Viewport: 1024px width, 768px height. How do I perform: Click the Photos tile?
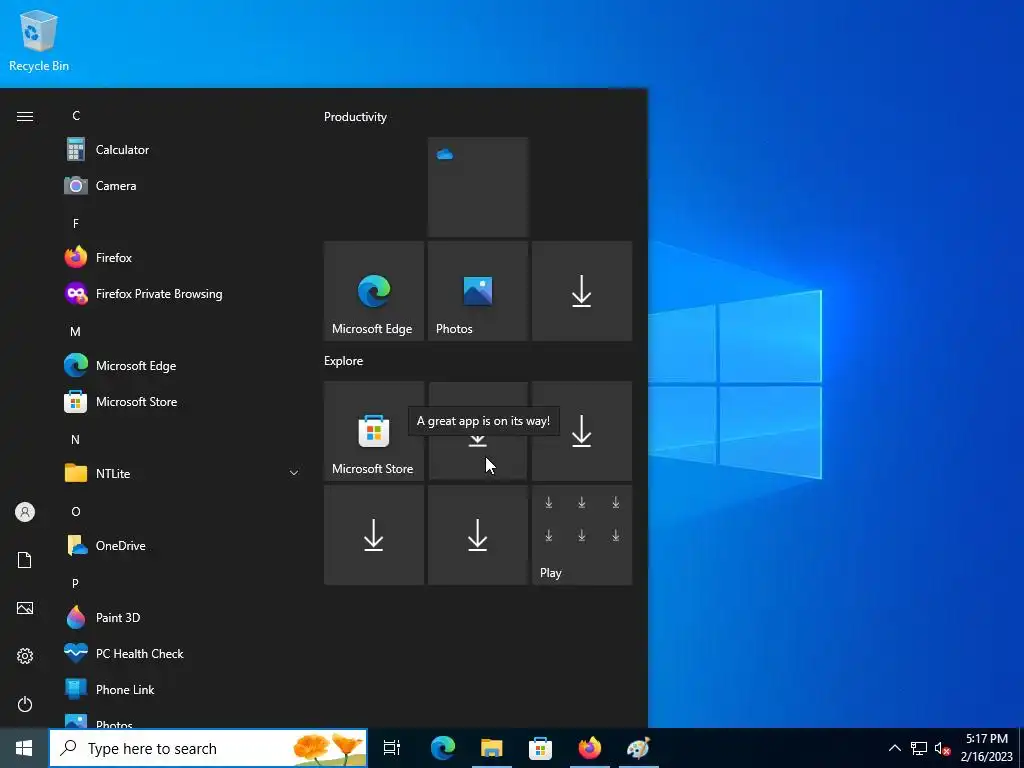[477, 291]
